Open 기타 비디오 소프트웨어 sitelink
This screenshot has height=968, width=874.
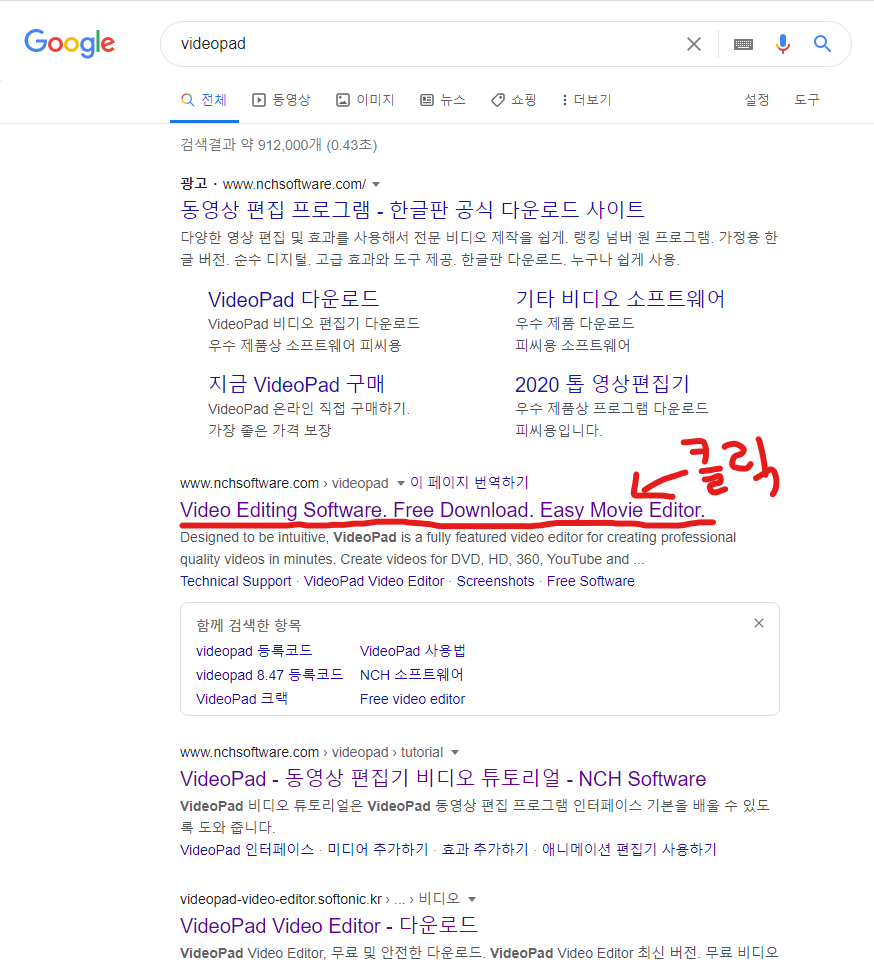(x=620, y=299)
